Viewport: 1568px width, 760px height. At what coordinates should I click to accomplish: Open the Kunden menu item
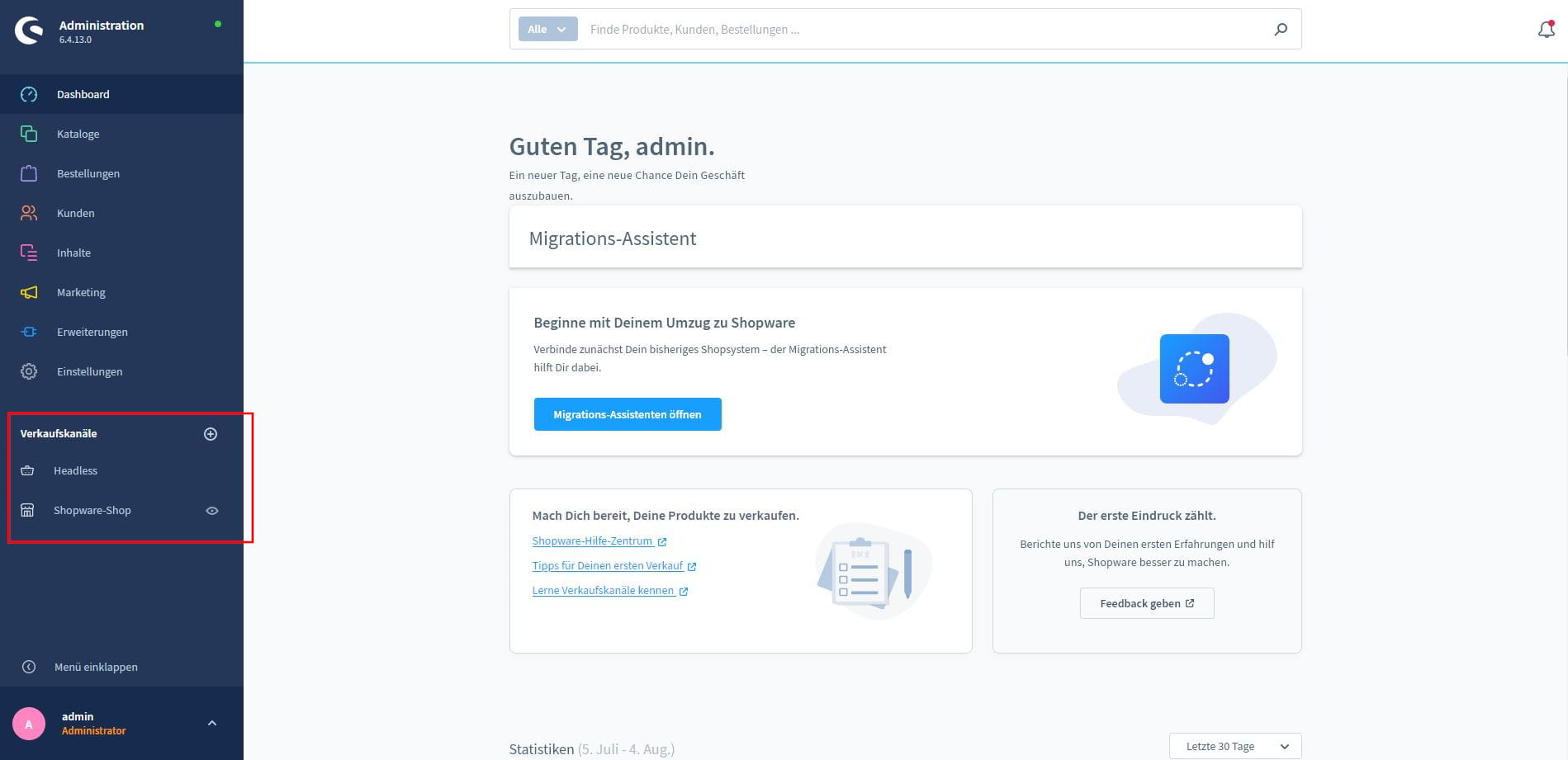click(121, 213)
